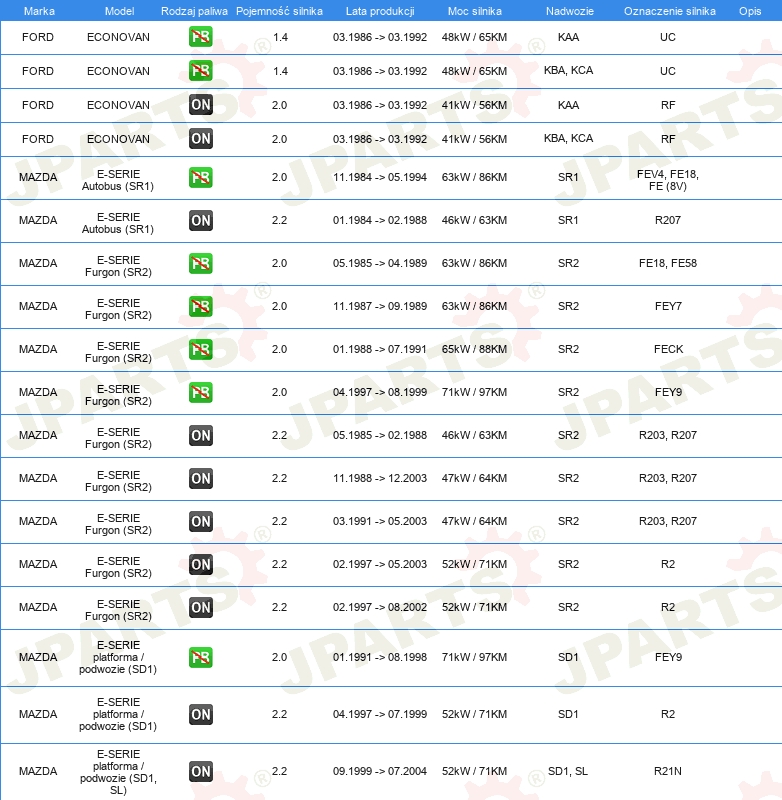Image resolution: width=782 pixels, height=800 pixels.
Task: Select the engine code 'R21N'
Action: (x=668, y=771)
